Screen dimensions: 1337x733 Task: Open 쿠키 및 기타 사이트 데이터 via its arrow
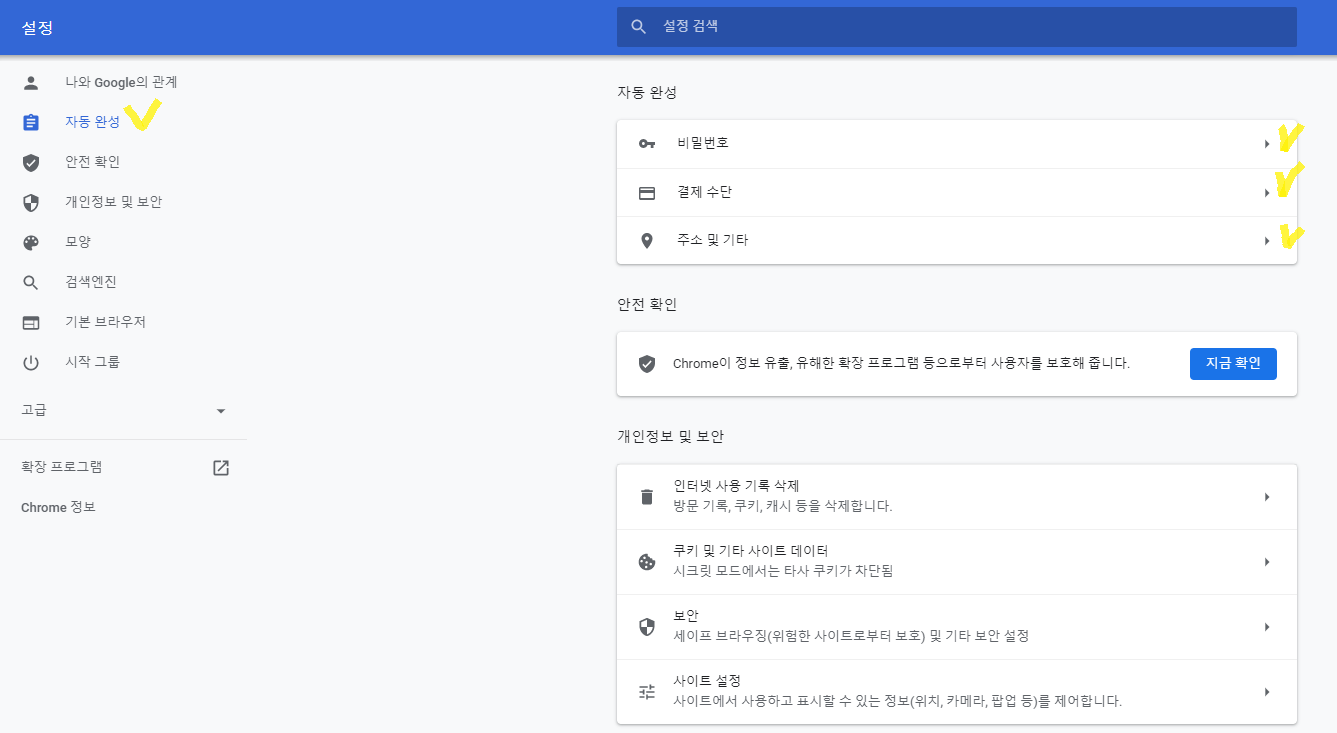1267,562
